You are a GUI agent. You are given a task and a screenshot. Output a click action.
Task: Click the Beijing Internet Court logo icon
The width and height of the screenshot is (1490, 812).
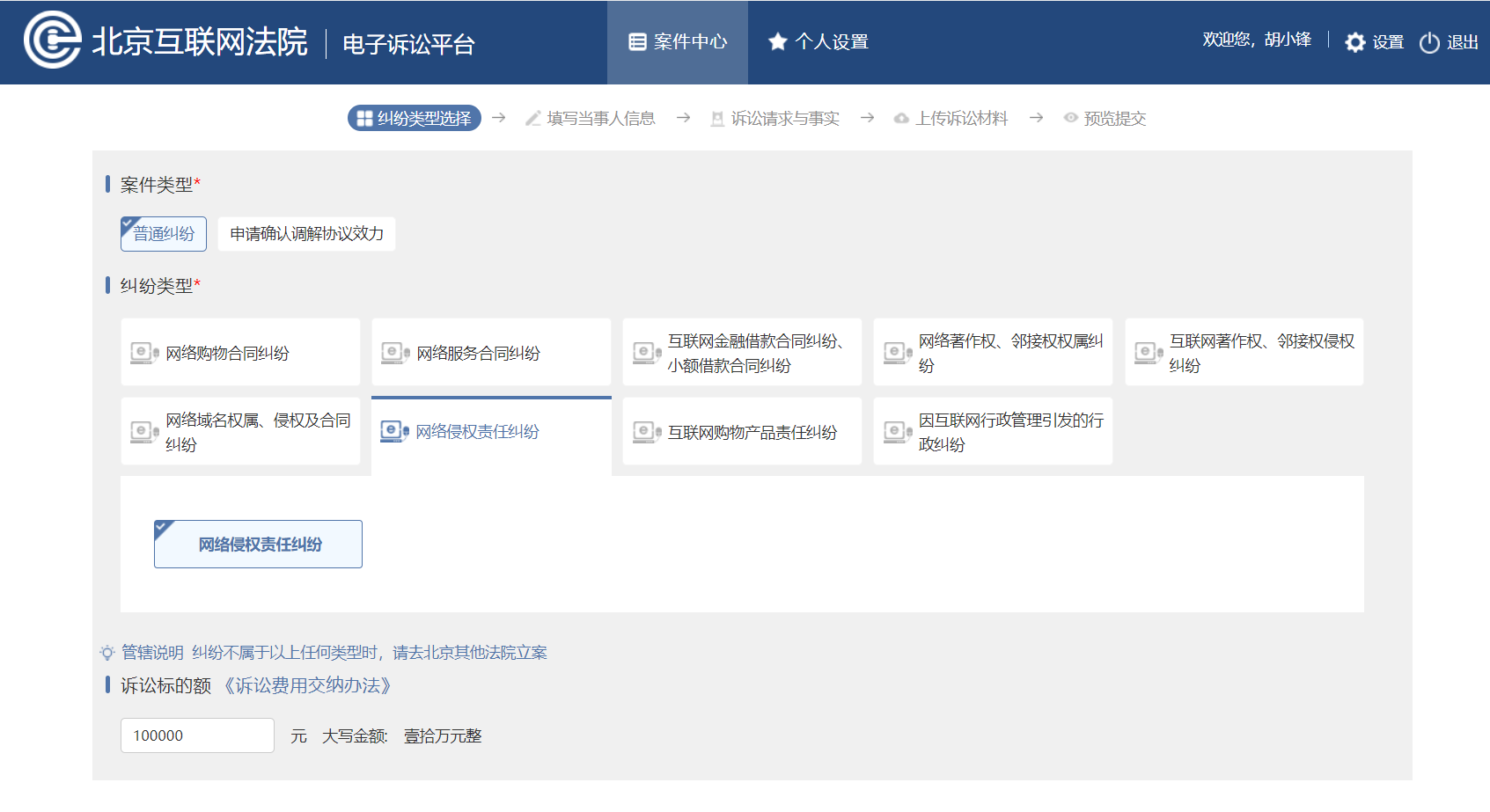[53, 40]
